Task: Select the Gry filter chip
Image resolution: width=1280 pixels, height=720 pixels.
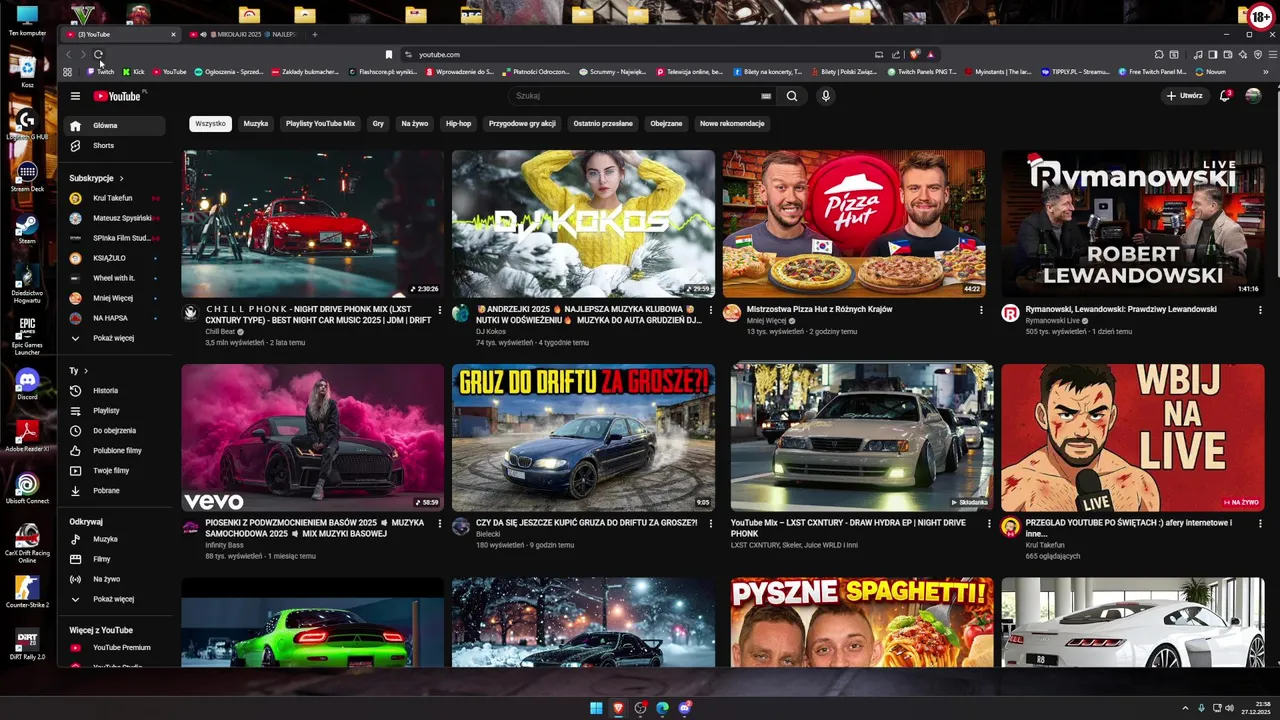Action: coord(378,124)
